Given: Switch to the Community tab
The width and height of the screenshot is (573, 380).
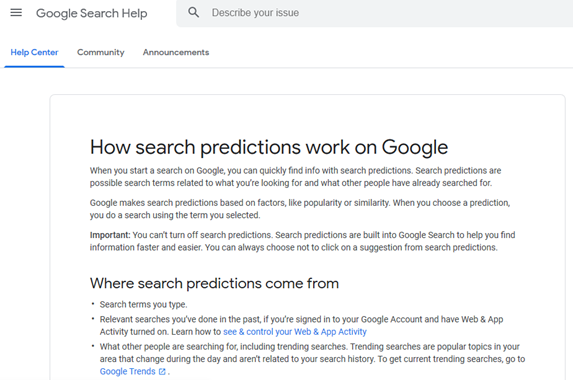Looking at the screenshot, I should point(100,52).
